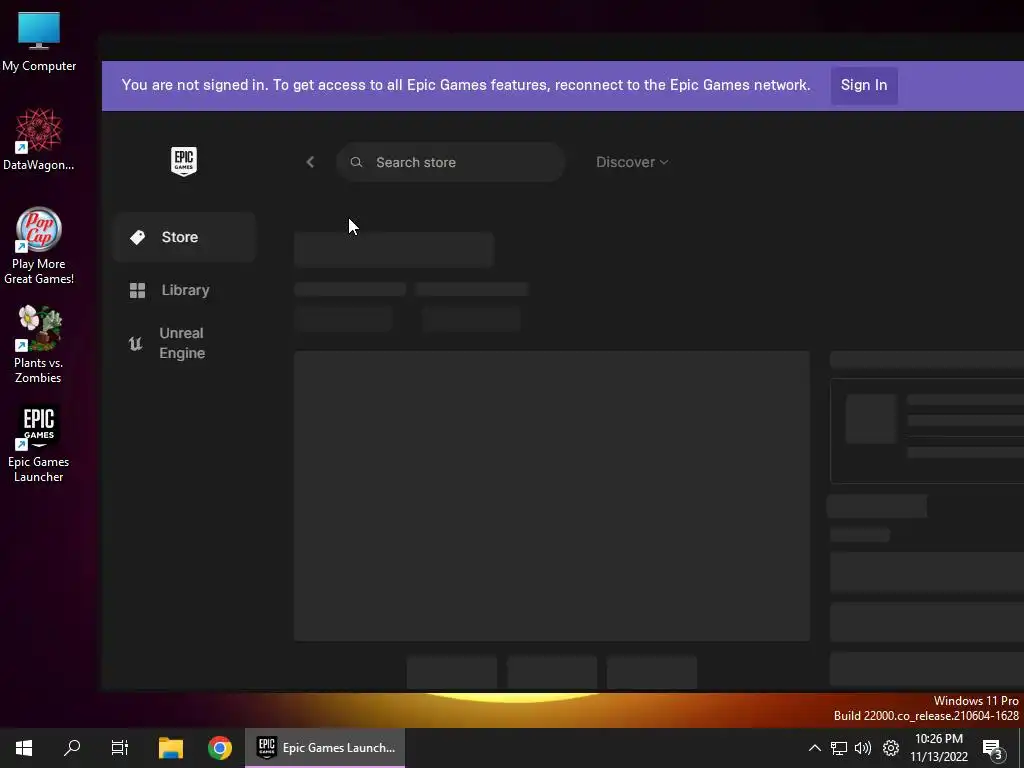Open the notification center icon

pyautogui.click(x=993, y=748)
